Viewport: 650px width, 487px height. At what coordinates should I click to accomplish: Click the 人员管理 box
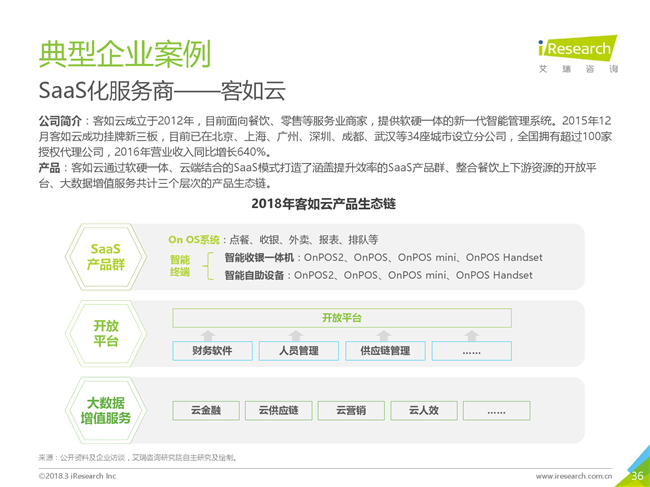[299, 351]
